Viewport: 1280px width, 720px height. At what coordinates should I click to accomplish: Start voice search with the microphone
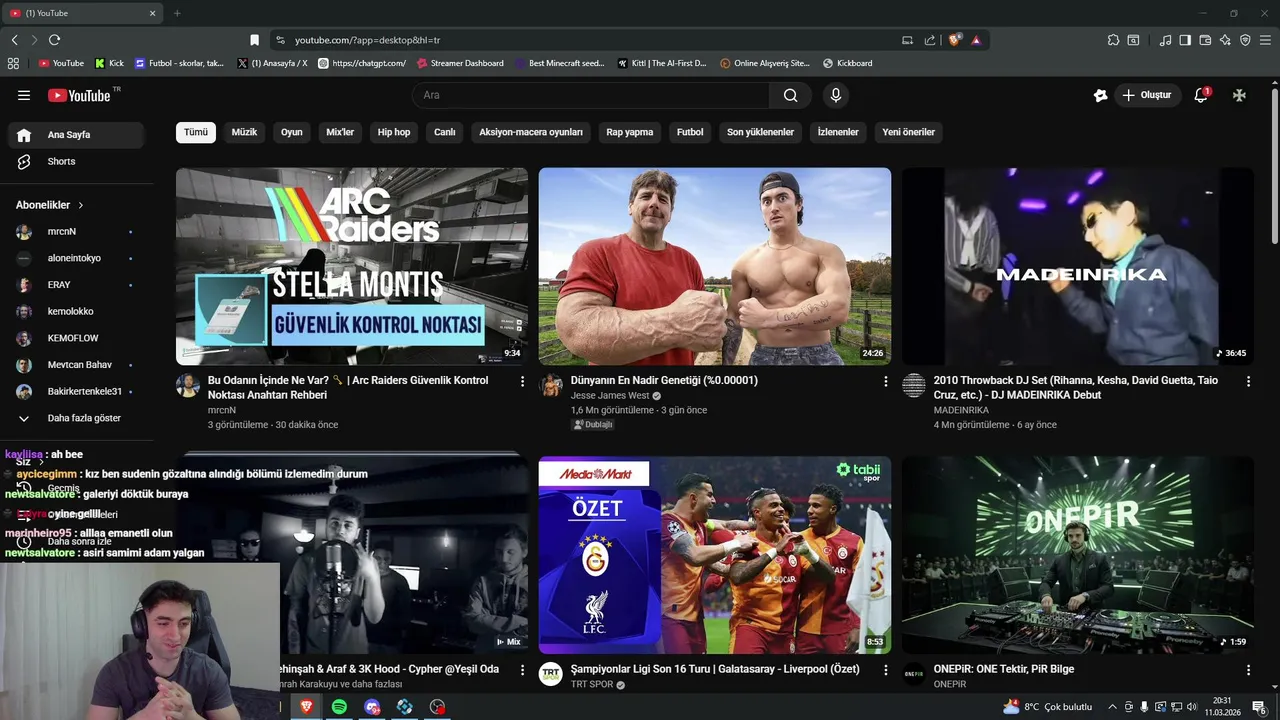tap(836, 95)
